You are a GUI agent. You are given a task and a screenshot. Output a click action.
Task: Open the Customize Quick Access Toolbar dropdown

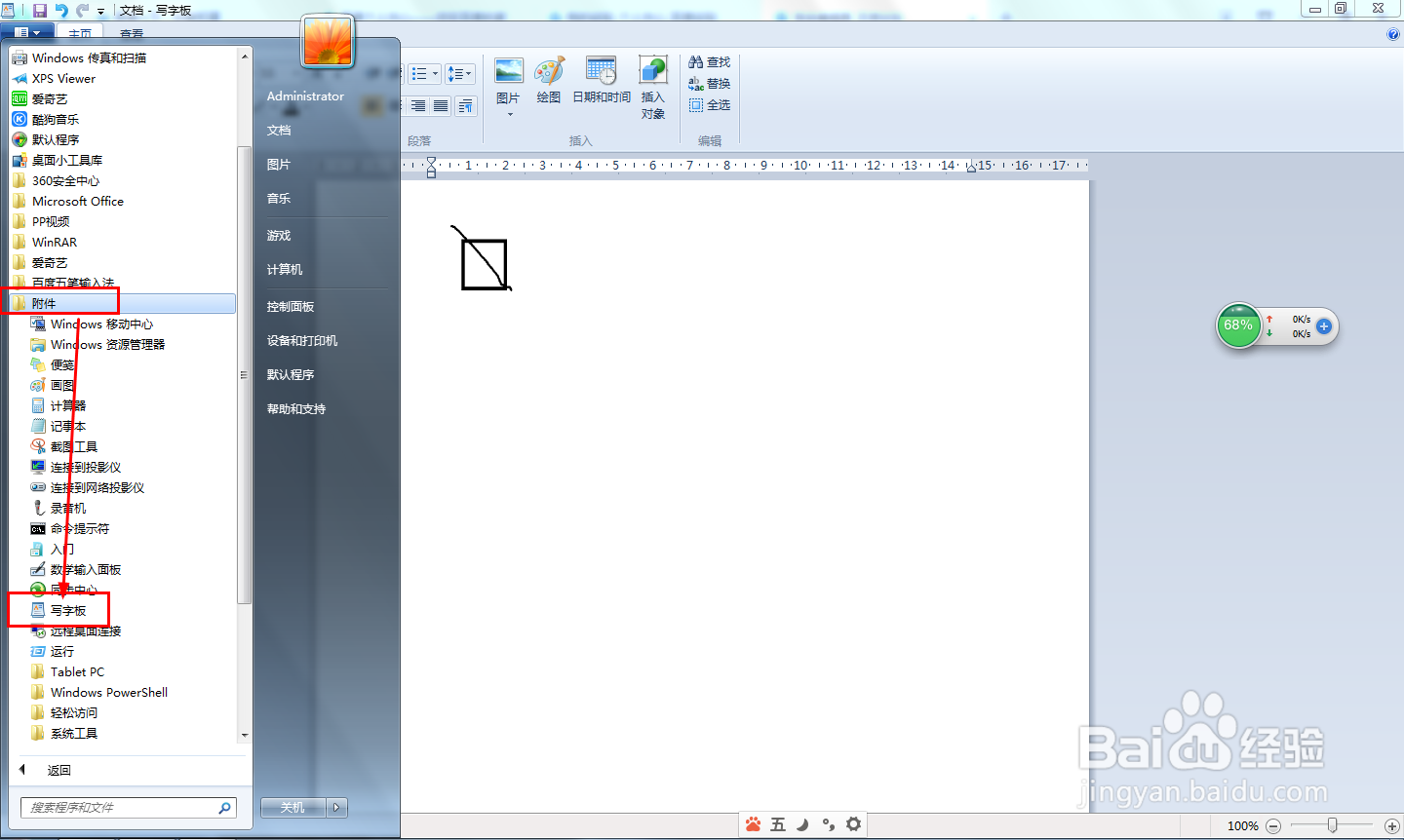pyautogui.click(x=100, y=11)
